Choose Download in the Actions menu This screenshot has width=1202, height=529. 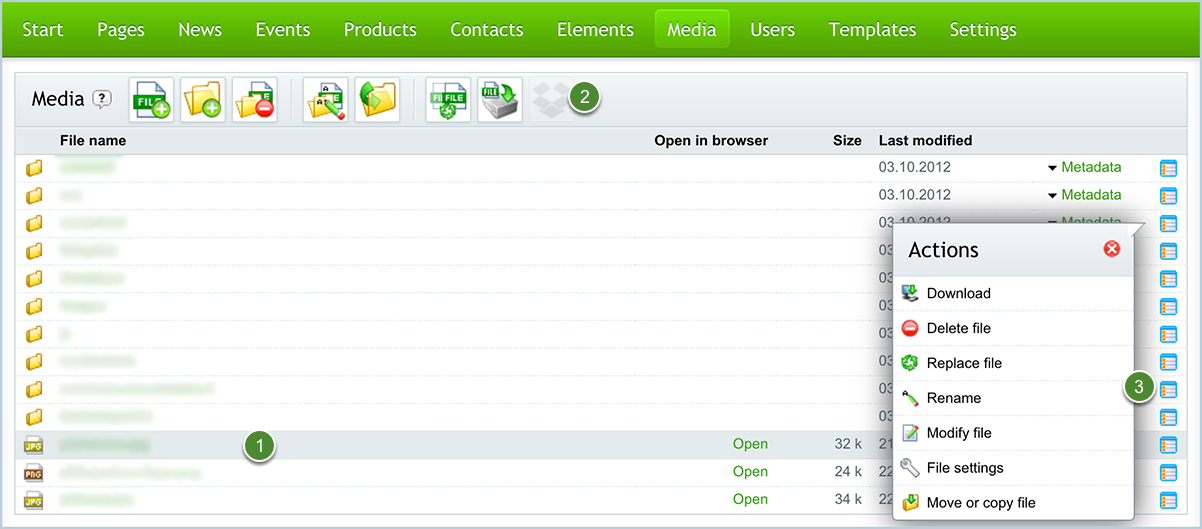point(958,293)
